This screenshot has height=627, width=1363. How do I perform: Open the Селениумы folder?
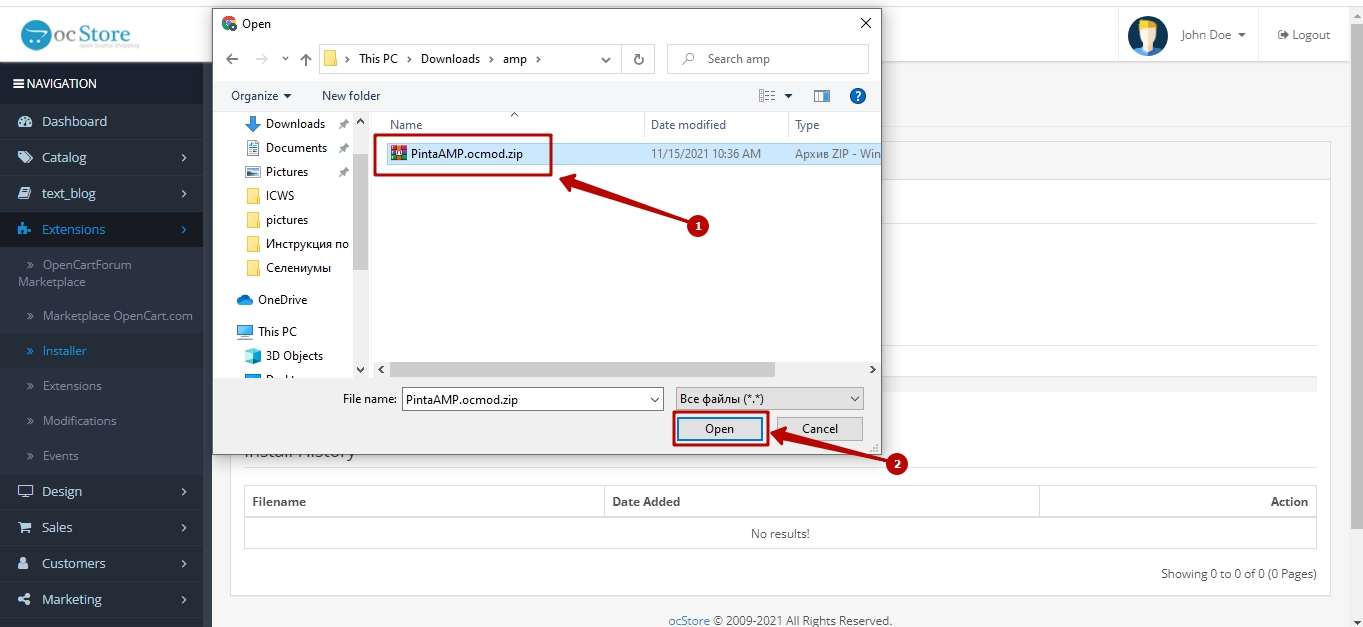(298, 268)
